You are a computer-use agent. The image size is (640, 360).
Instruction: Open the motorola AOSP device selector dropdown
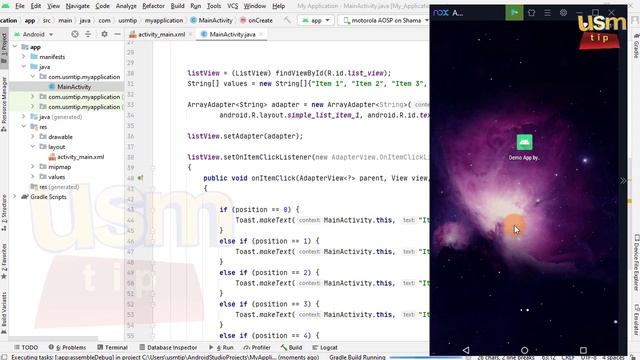(x=385, y=20)
